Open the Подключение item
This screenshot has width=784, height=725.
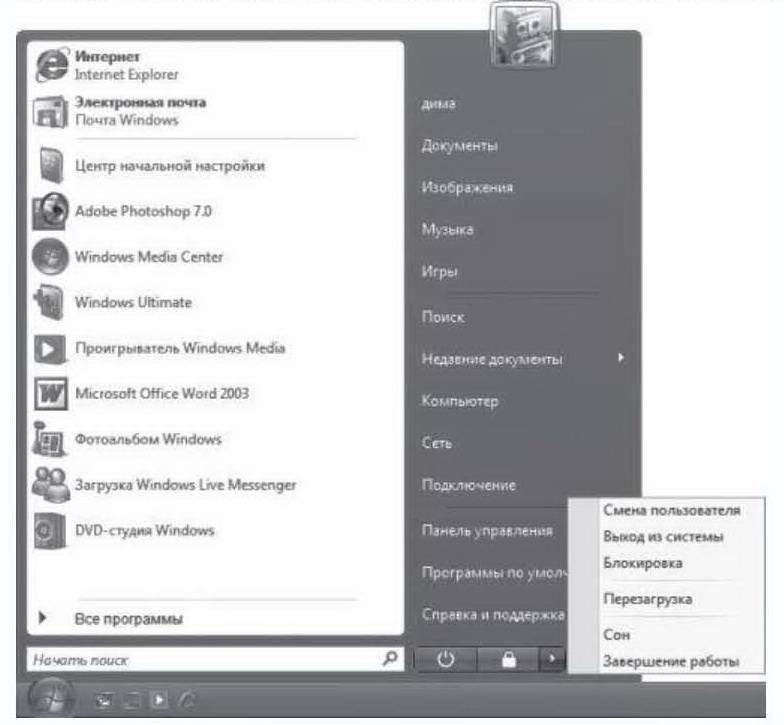pos(468,485)
